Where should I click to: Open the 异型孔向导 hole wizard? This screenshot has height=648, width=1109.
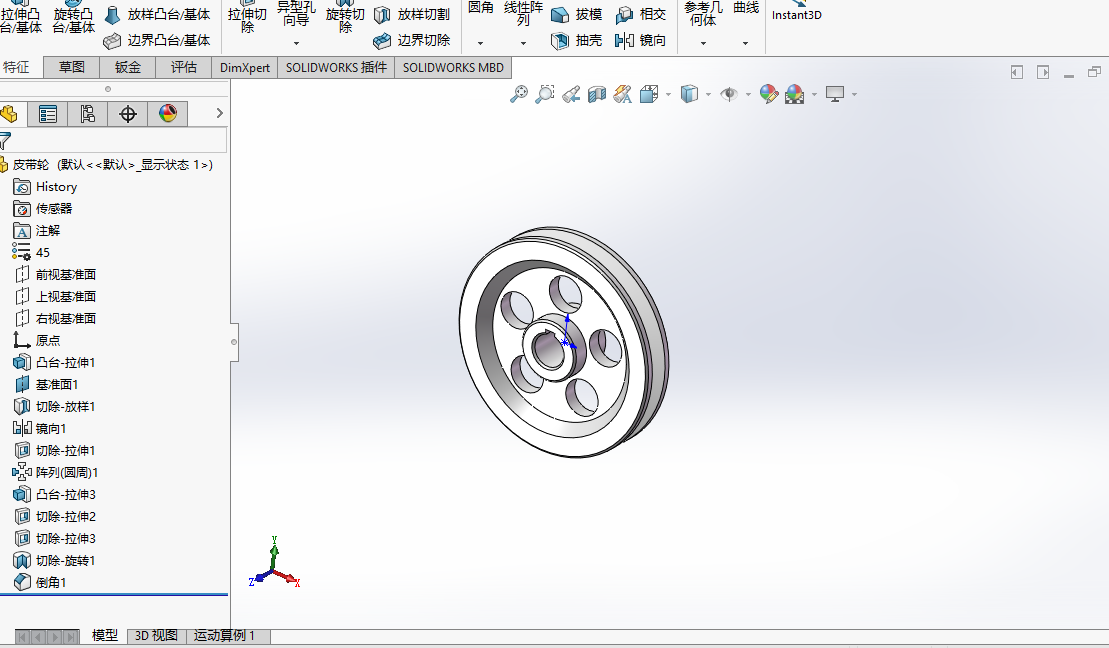pos(296,13)
